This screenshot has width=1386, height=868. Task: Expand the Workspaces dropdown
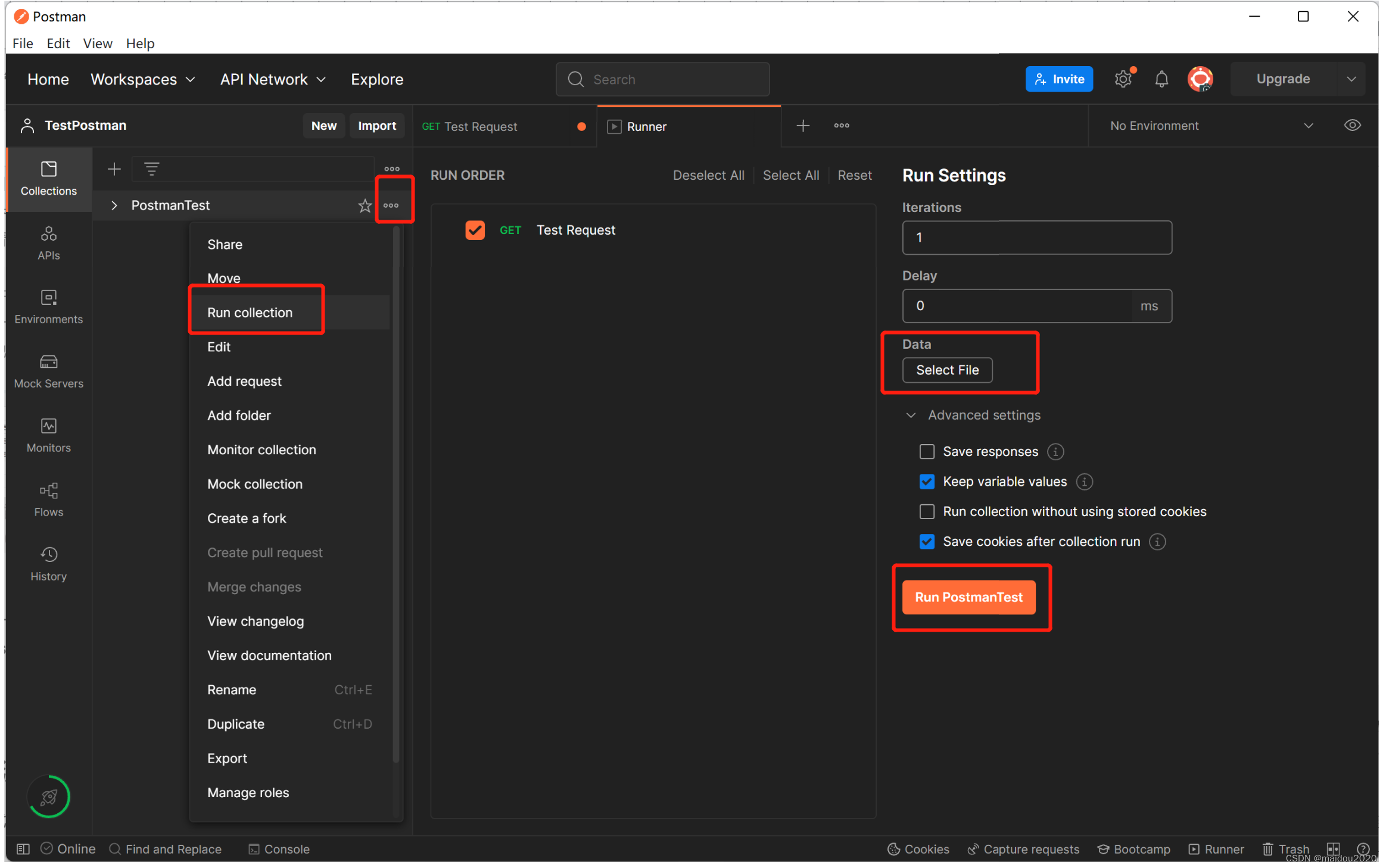pos(143,79)
